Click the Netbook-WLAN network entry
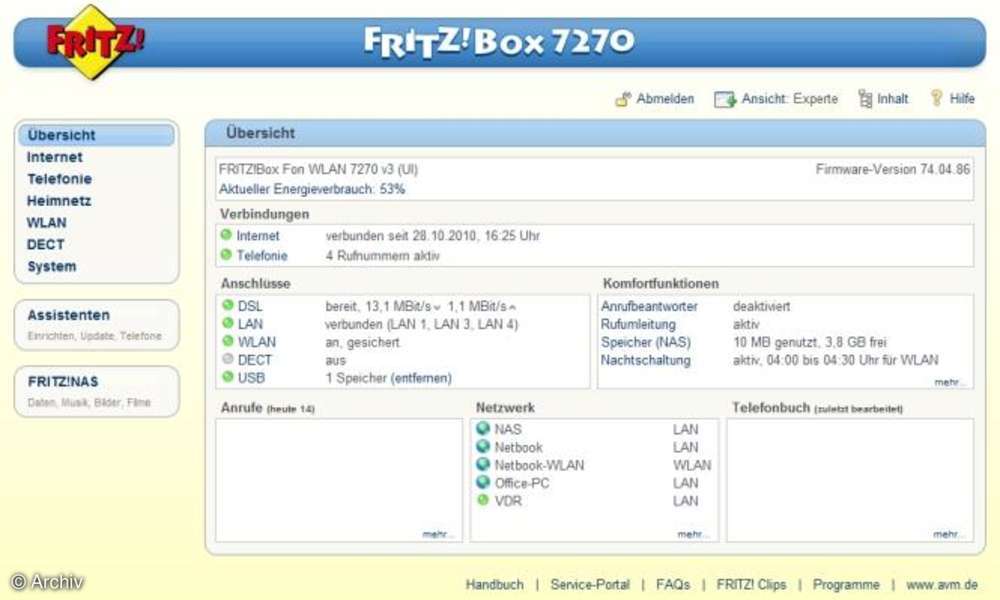Image resolution: width=1000 pixels, height=600 pixels. (x=540, y=465)
